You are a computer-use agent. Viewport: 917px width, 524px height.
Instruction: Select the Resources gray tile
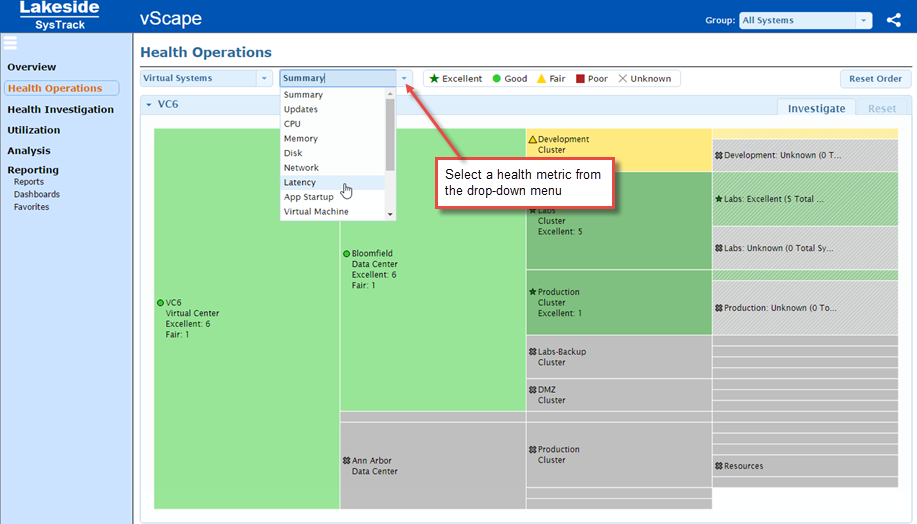click(x=805, y=466)
